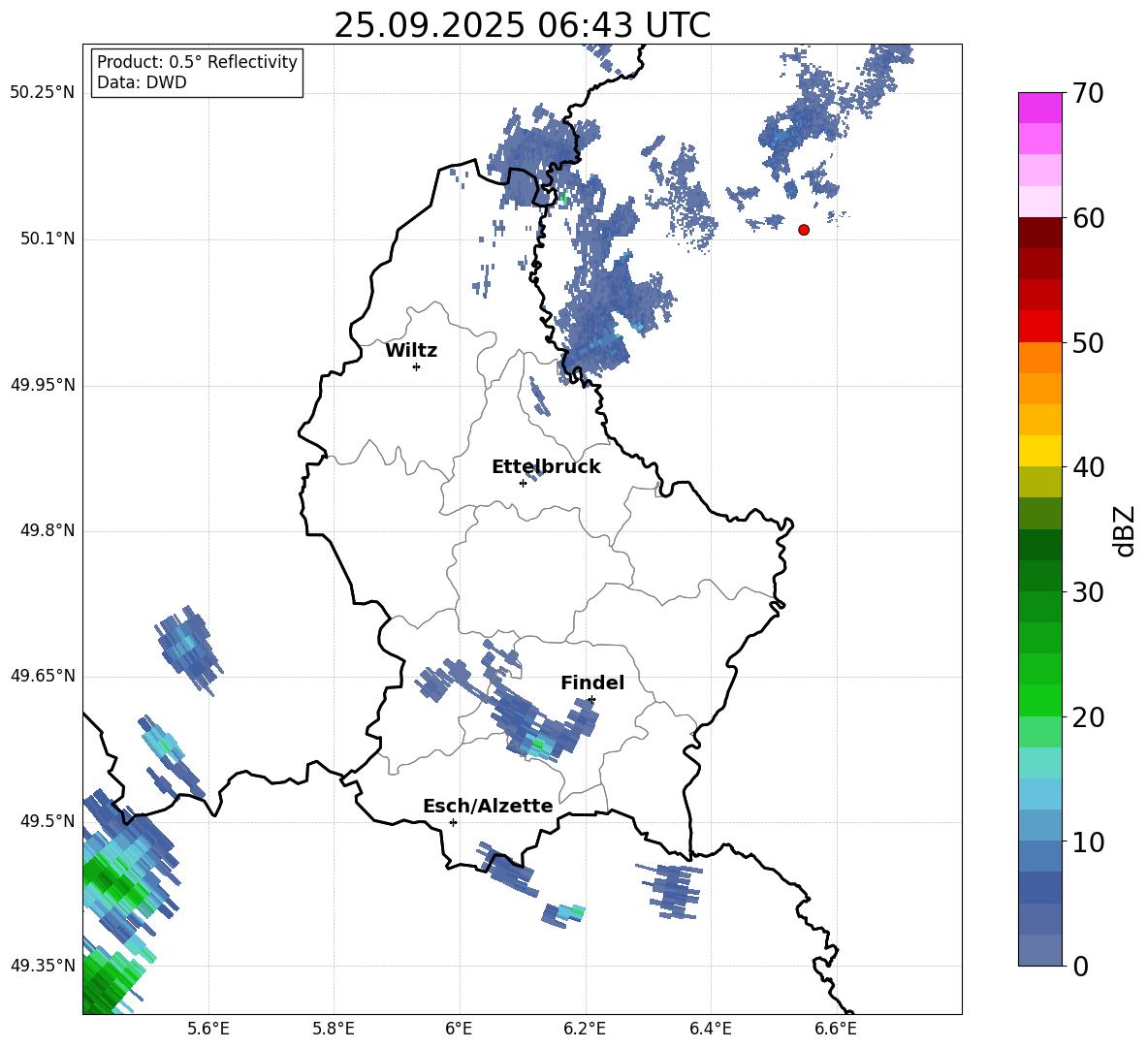The height and width of the screenshot is (1048, 1148).
Task: Click the 49.8°N latitude label
Action: click(x=48, y=530)
